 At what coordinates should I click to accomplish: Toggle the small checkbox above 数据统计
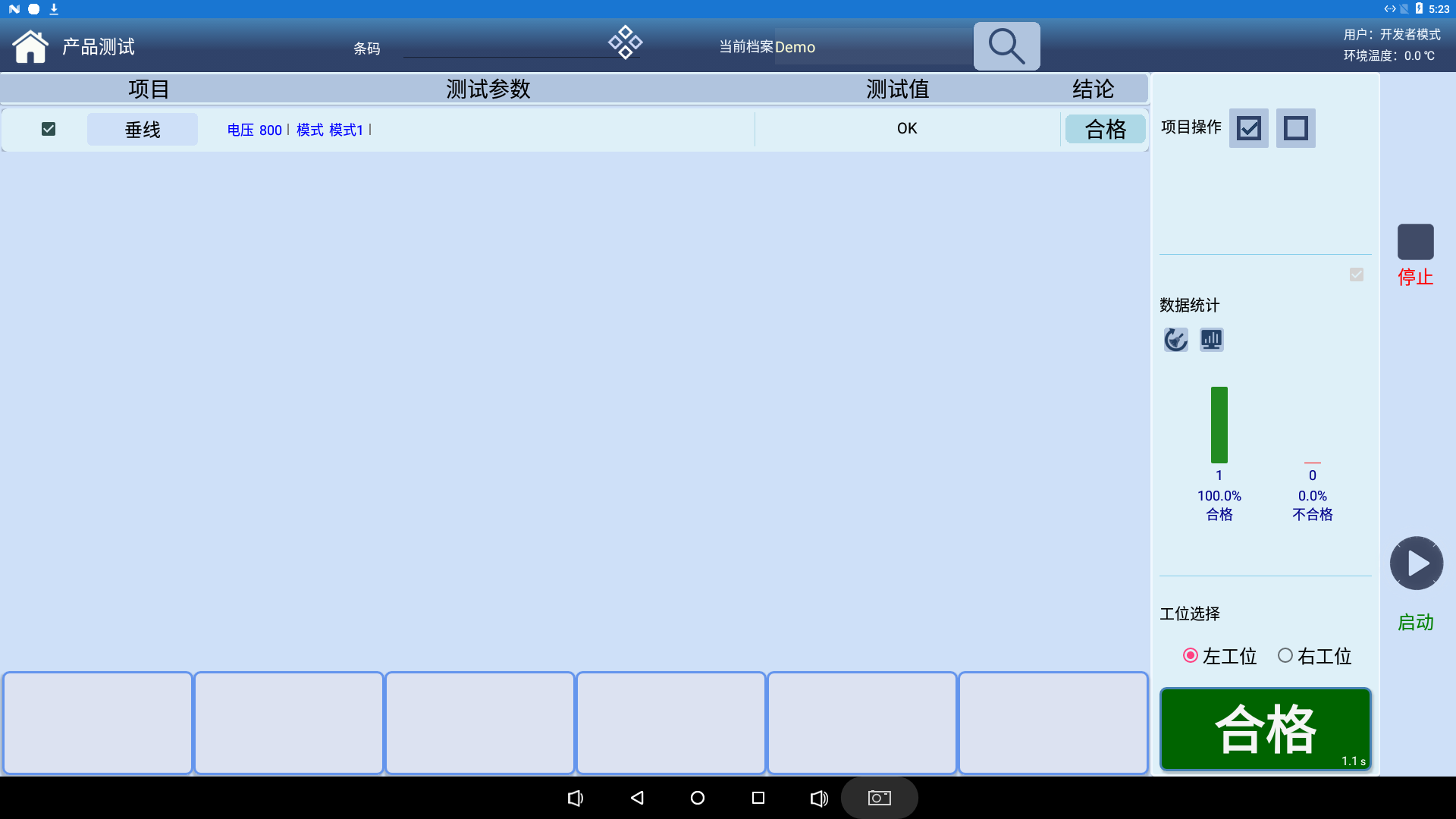coord(1357,275)
